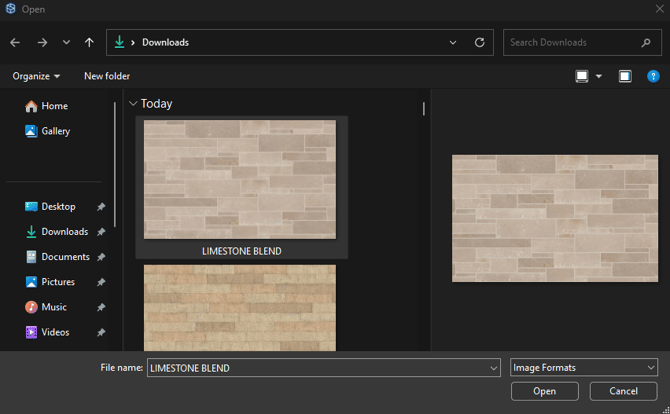Screen dimensions: 670x414
Task: Click the file list scrollbar
Action: click(x=423, y=109)
